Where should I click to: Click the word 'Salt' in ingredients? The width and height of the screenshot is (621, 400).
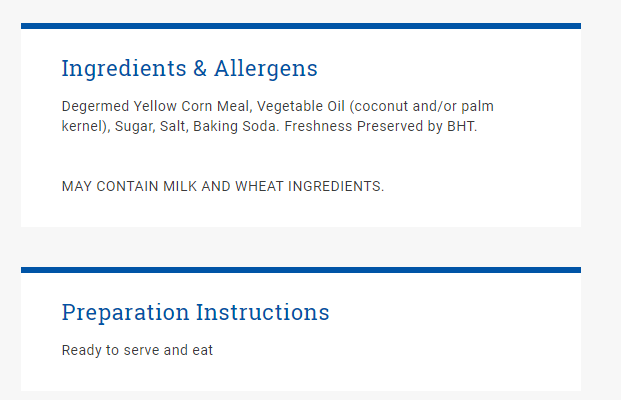pos(174,126)
